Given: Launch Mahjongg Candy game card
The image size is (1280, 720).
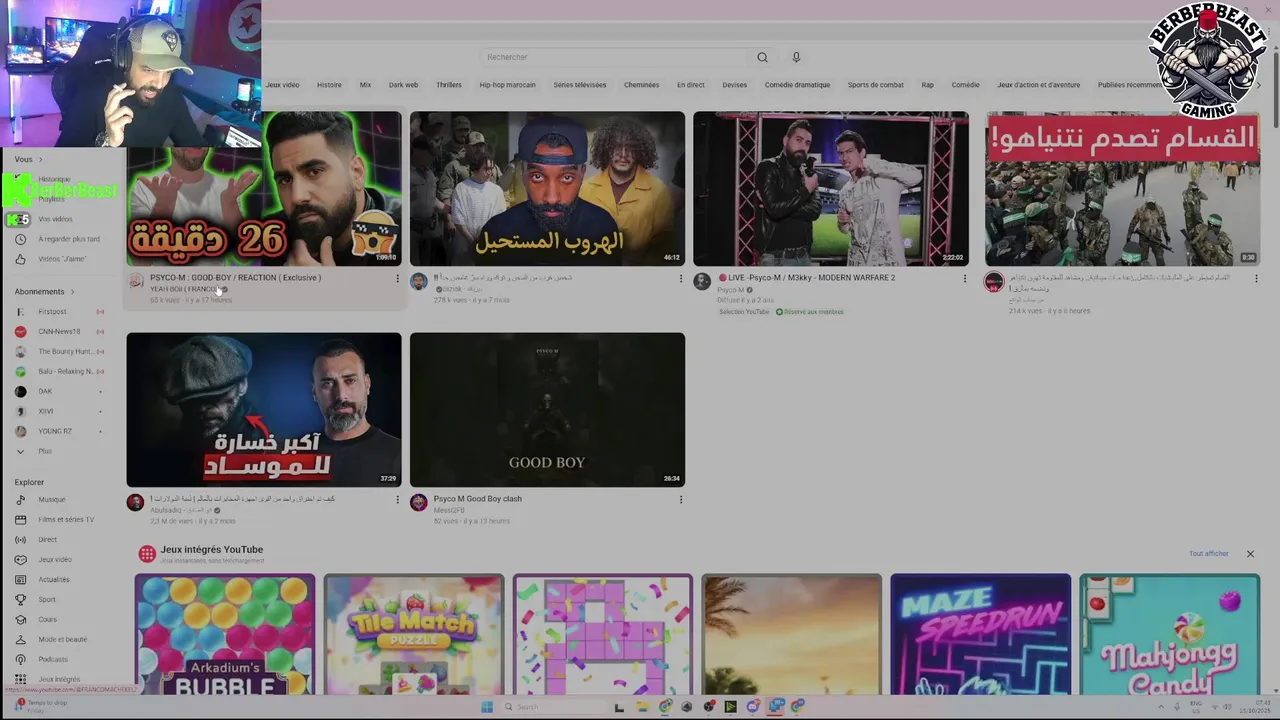Looking at the screenshot, I should click(1169, 634).
